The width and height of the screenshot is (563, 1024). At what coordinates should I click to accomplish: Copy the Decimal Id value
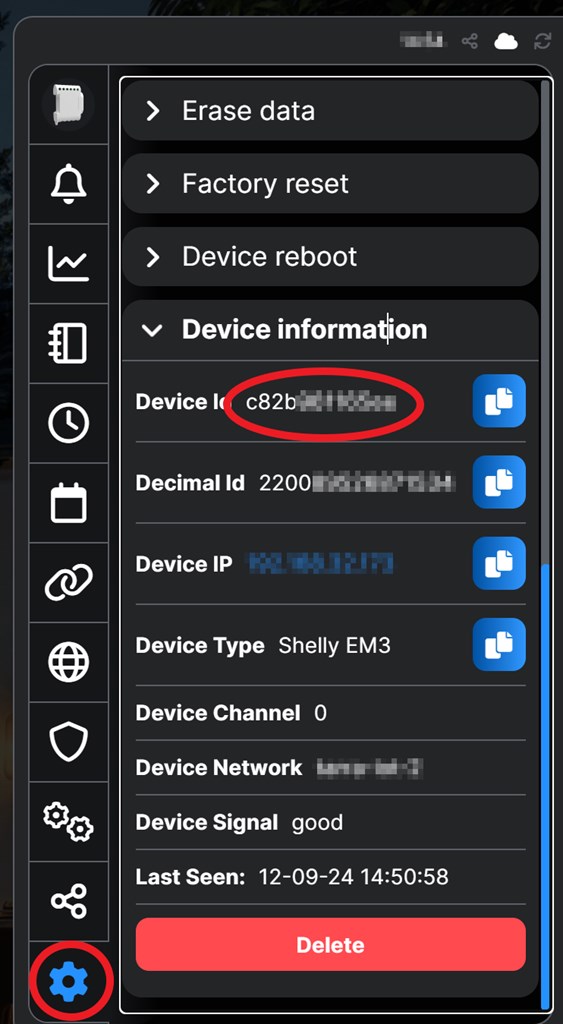(499, 483)
